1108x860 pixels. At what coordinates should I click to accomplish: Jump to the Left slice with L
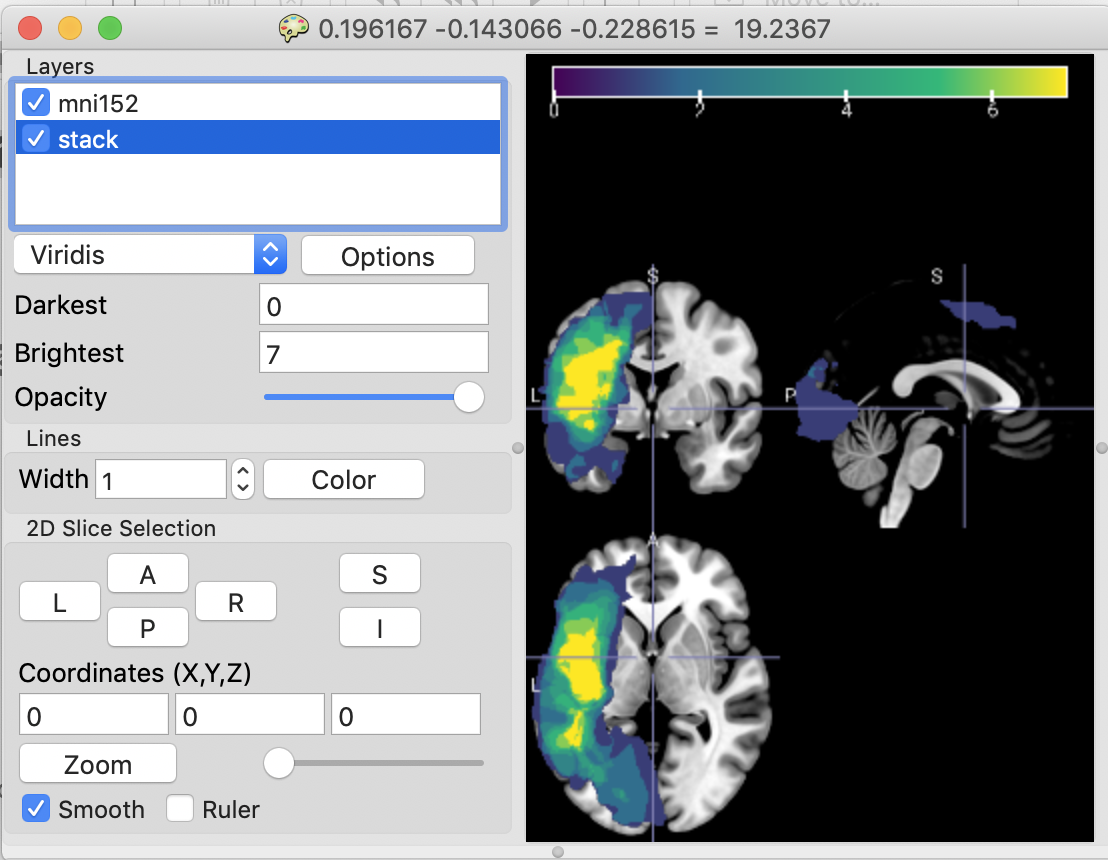[60, 603]
